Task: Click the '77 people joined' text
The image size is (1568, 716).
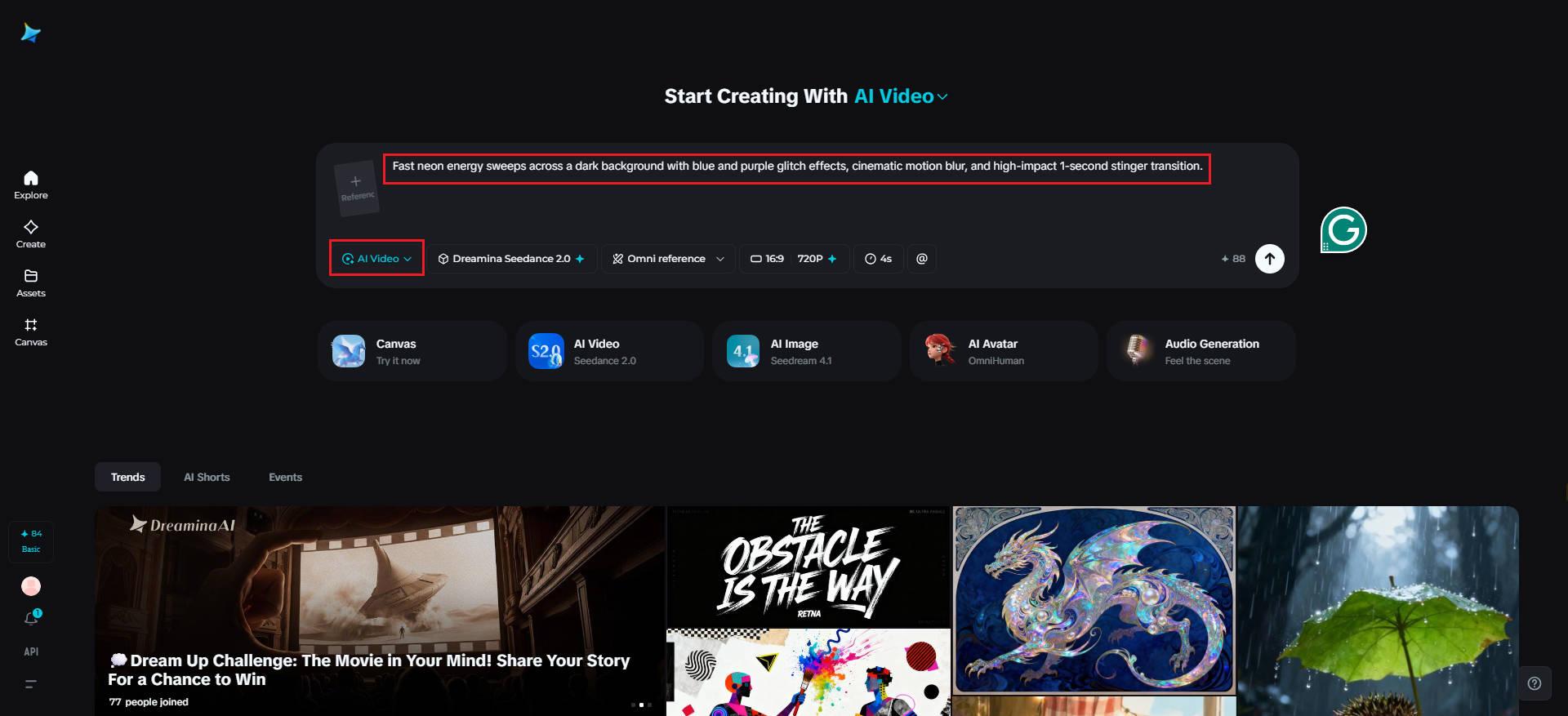Action: [149, 702]
